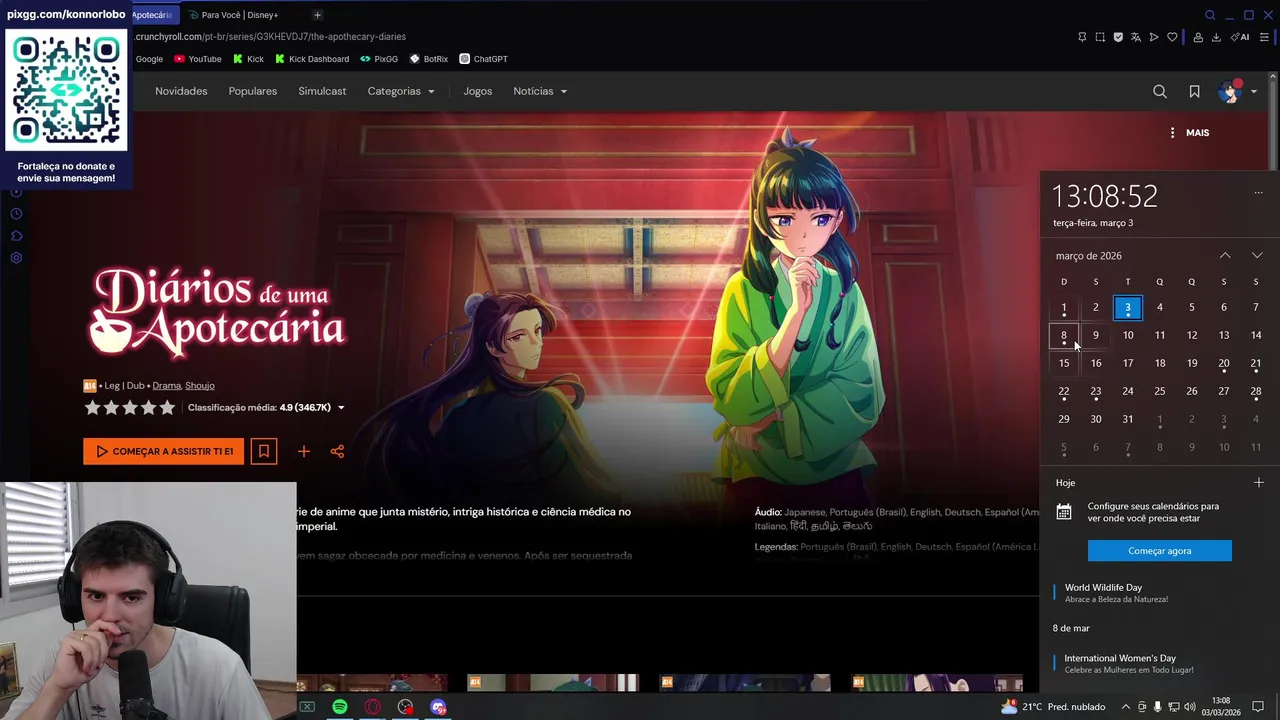The image size is (1280, 720).
Task: Click the browser address bar URL
Action: tap(270, 37)
